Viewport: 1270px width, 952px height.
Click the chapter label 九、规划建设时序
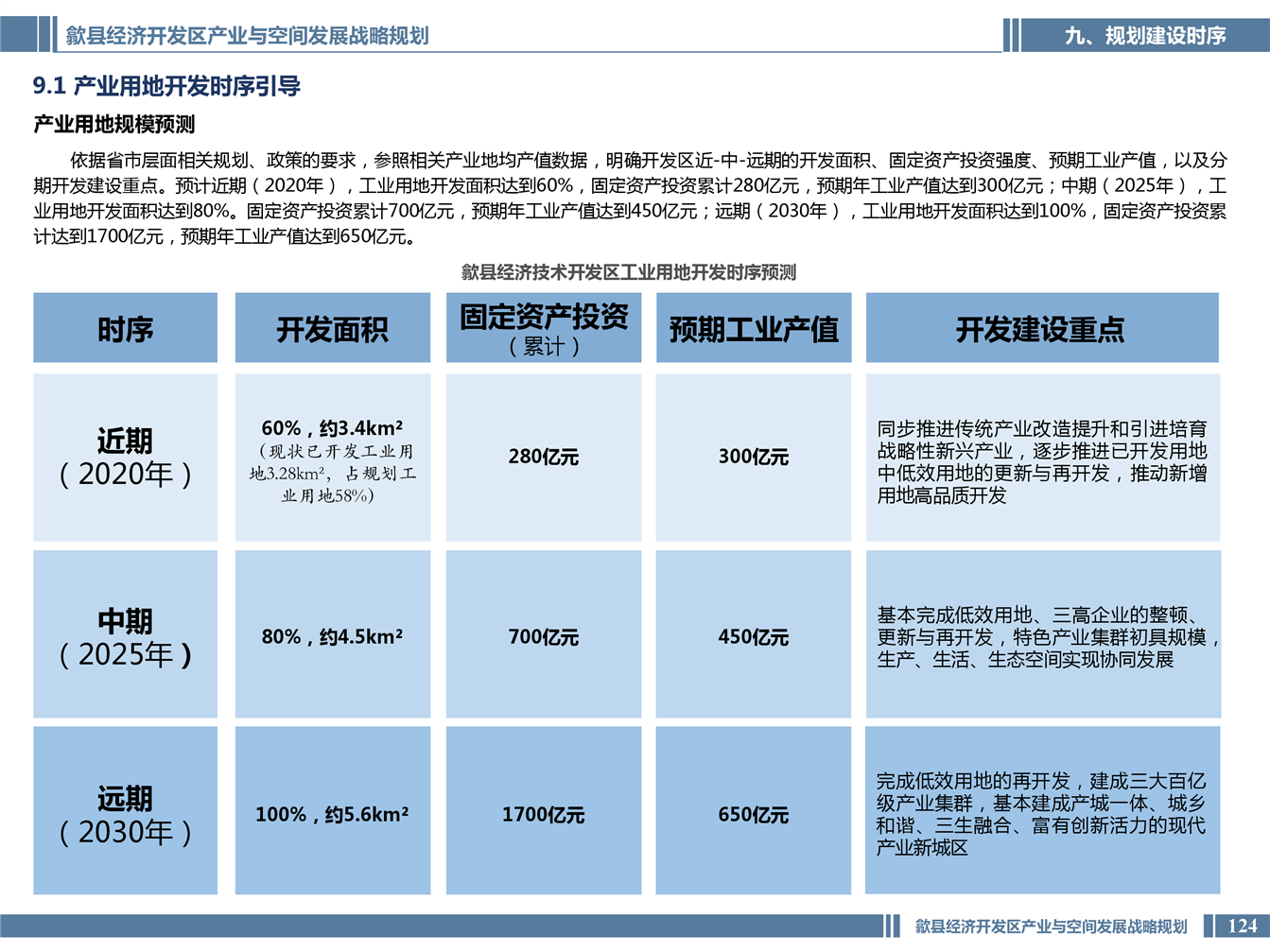[1144, 36]
